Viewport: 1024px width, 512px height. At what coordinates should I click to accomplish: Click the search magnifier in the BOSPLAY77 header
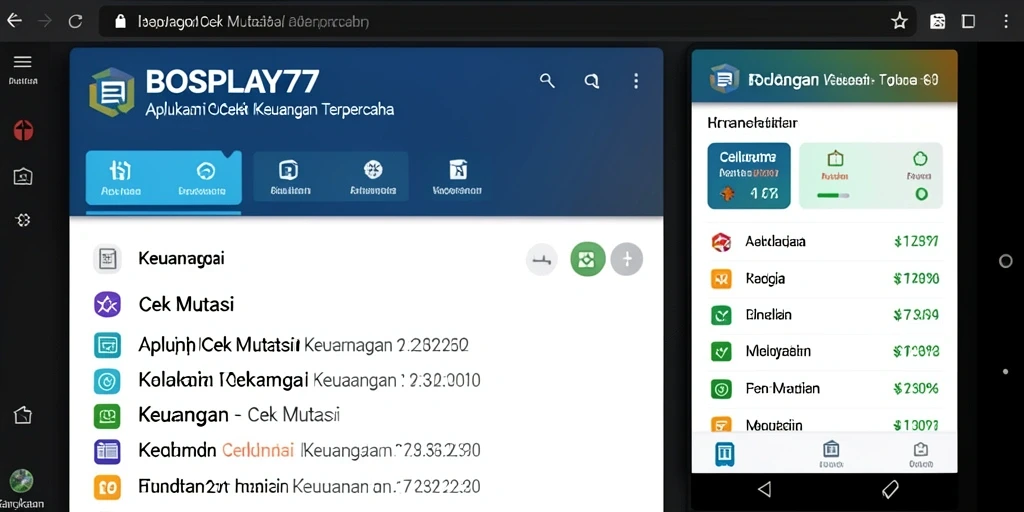pos(547,81)
